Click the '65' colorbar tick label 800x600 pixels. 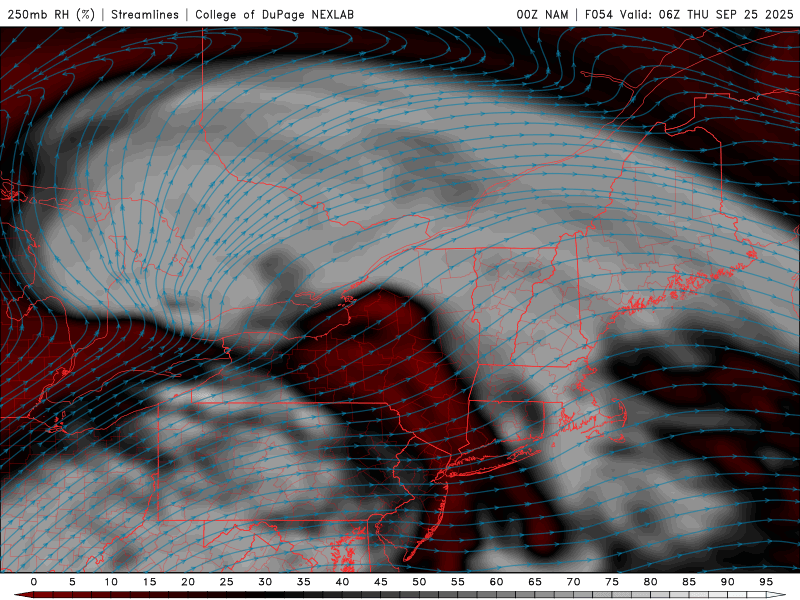click(535, 582)
